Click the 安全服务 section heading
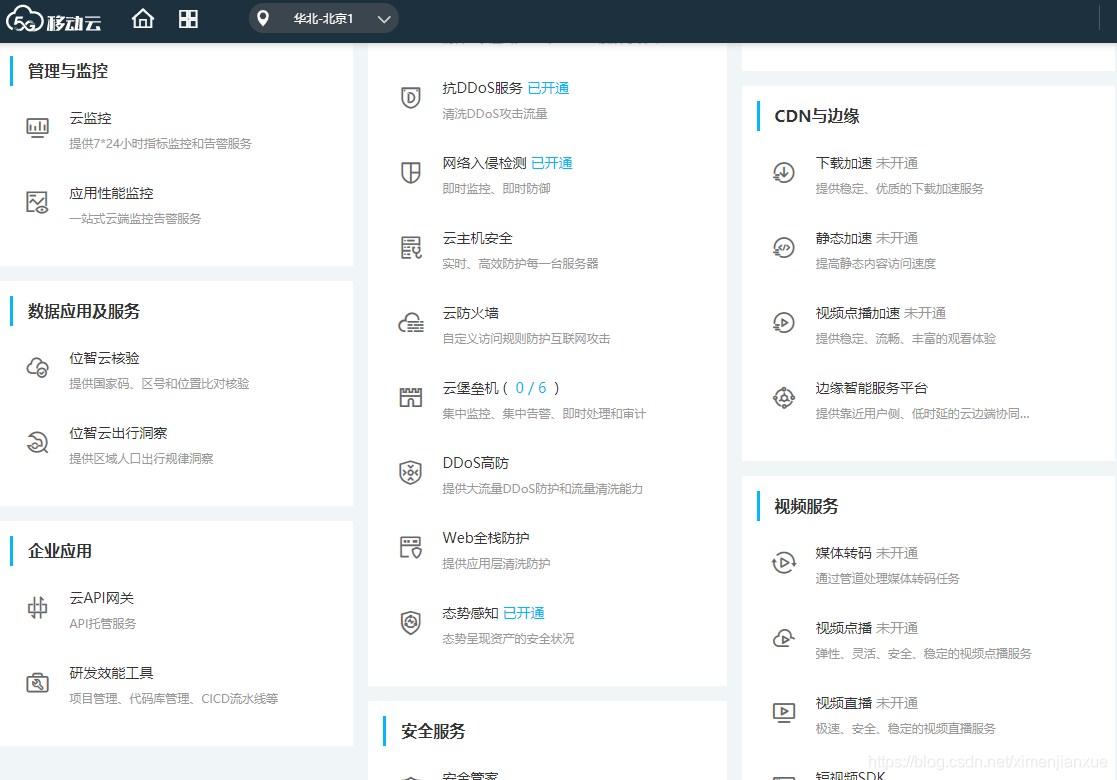1117x780 pixels. pyautogui.click(x=433, y=731)
